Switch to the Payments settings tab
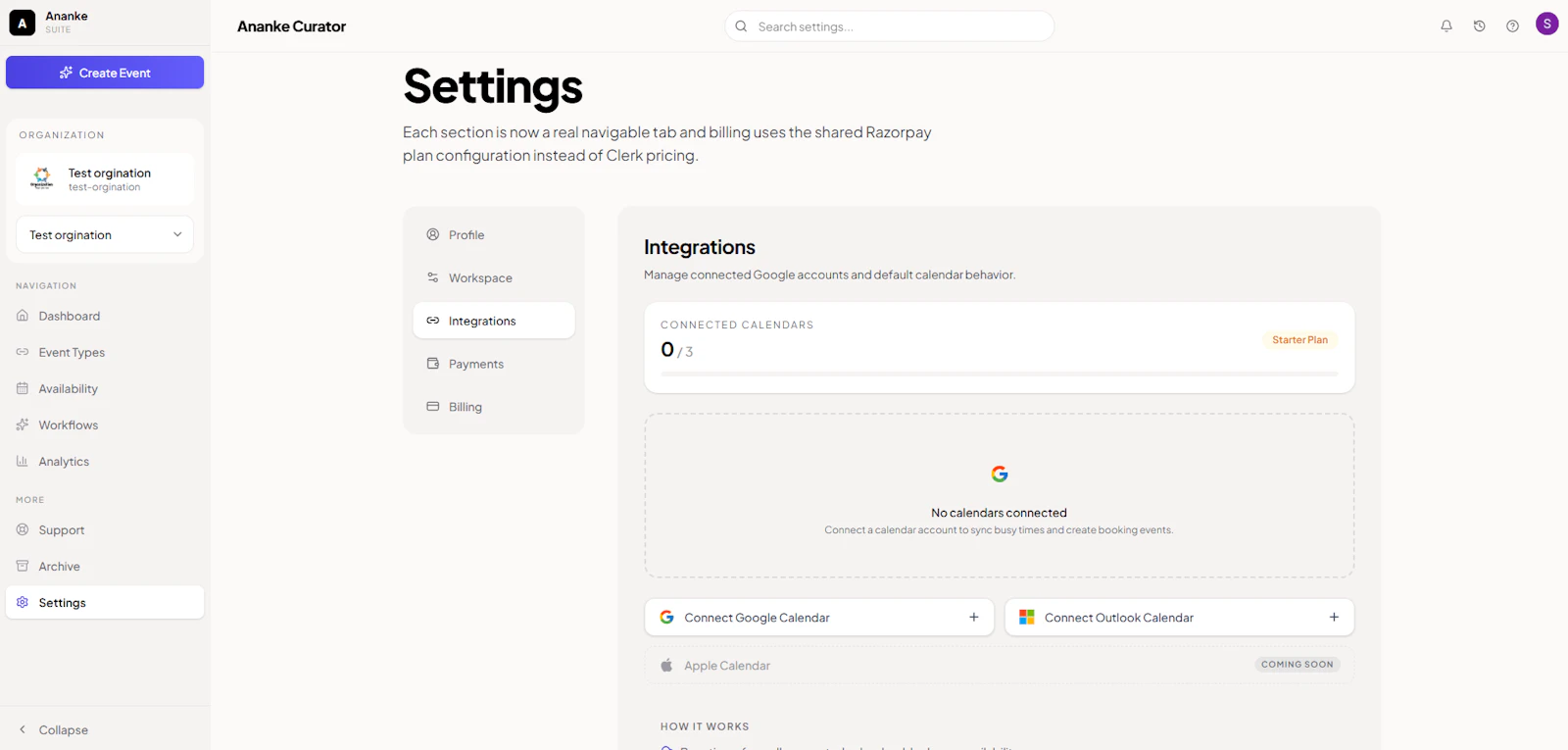 pyautogui.click(x=494, y=364)
